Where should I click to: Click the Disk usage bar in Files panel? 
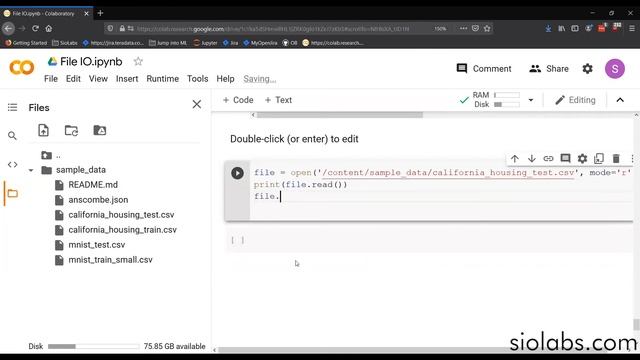pyautogui.click(x=93, y=347)
